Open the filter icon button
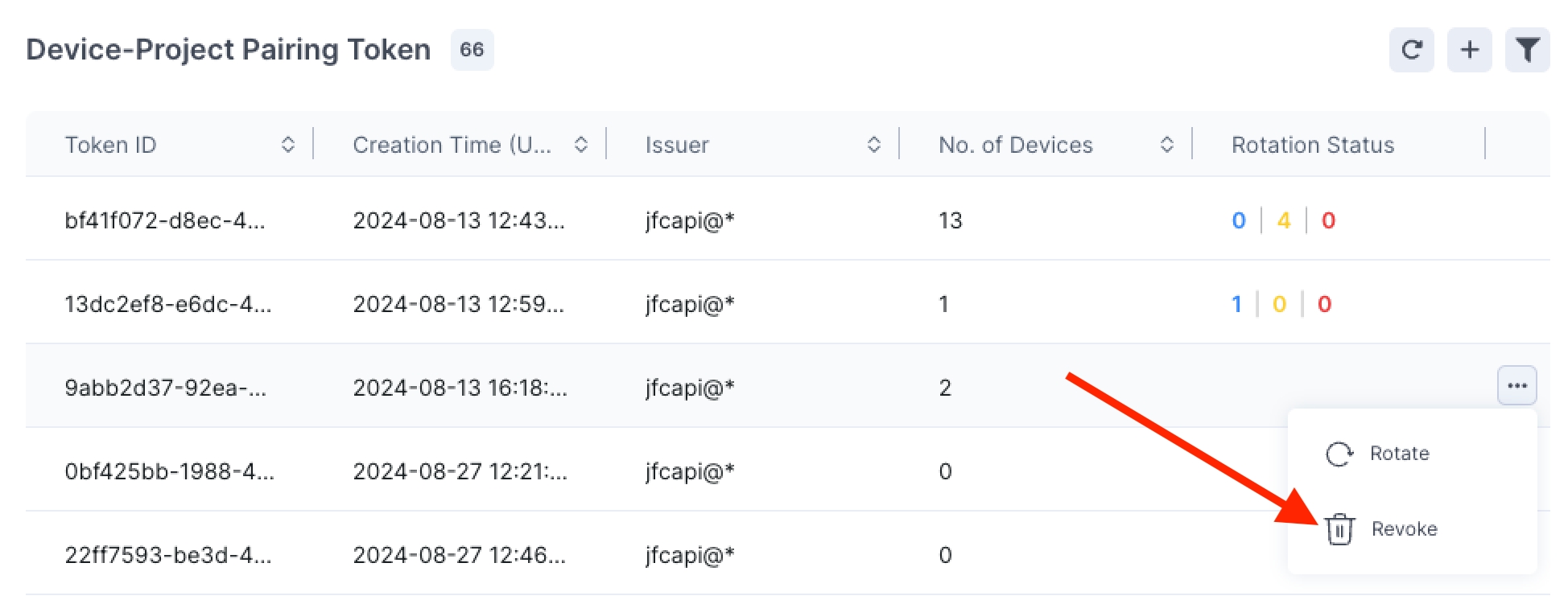This screenshot has width=1568, height=600. click(x=1527, y=50)
